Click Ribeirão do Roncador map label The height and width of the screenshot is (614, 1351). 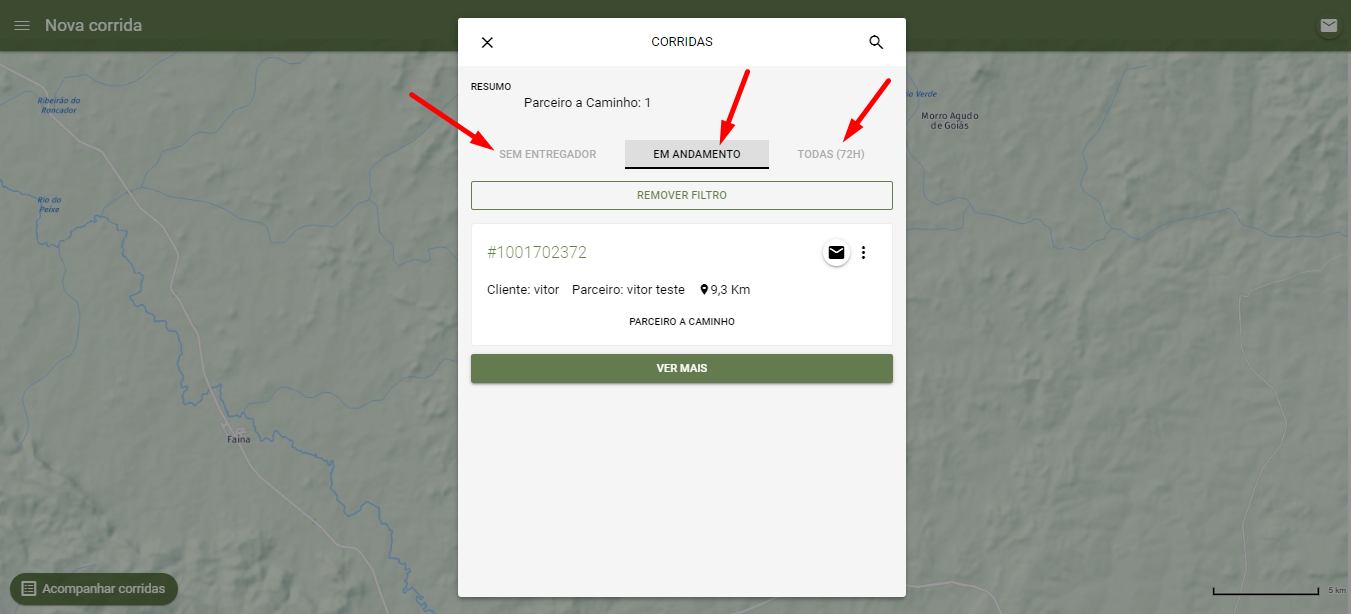click(58, 105)
